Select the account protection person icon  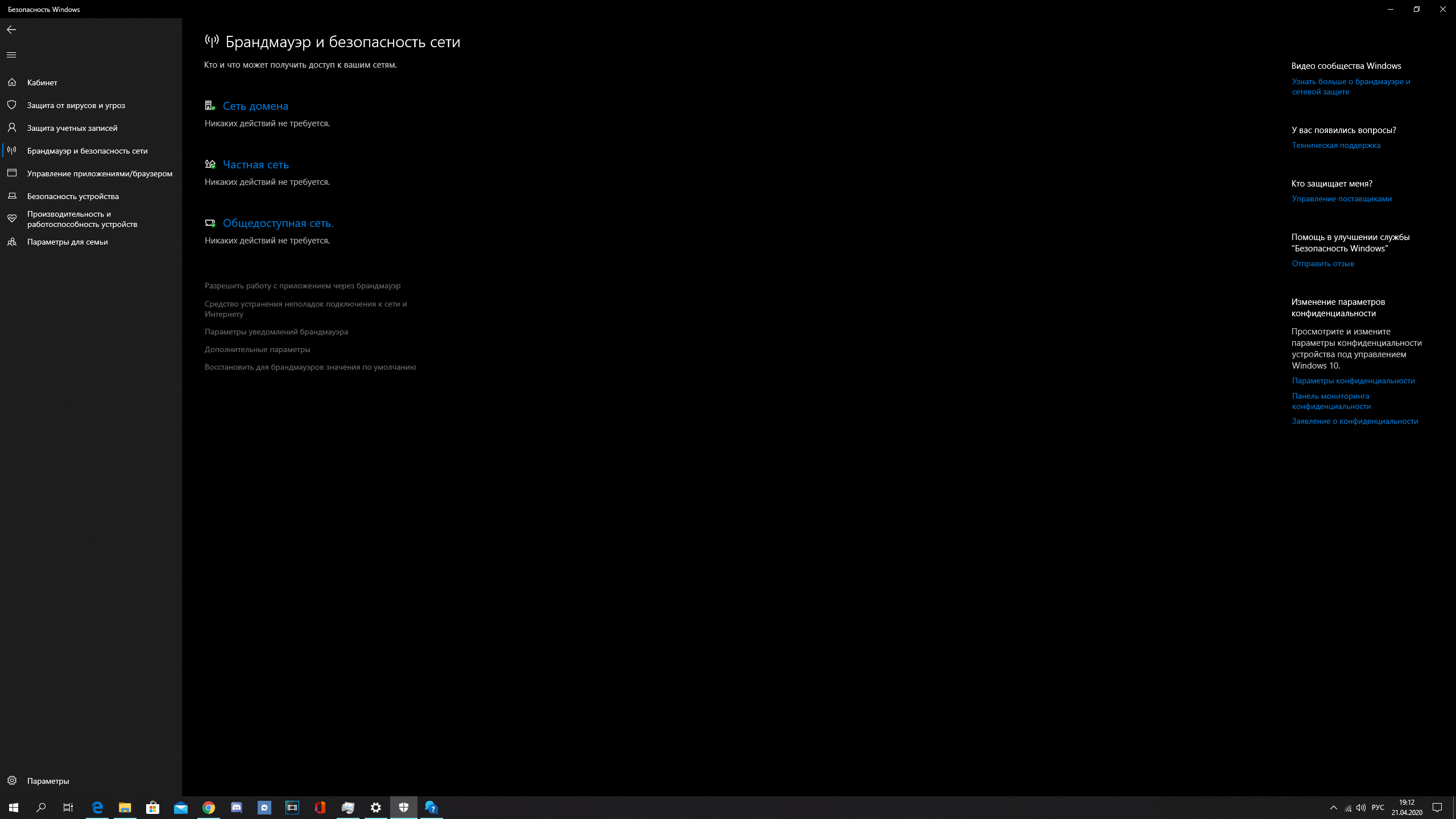click(x=12, y=127)
